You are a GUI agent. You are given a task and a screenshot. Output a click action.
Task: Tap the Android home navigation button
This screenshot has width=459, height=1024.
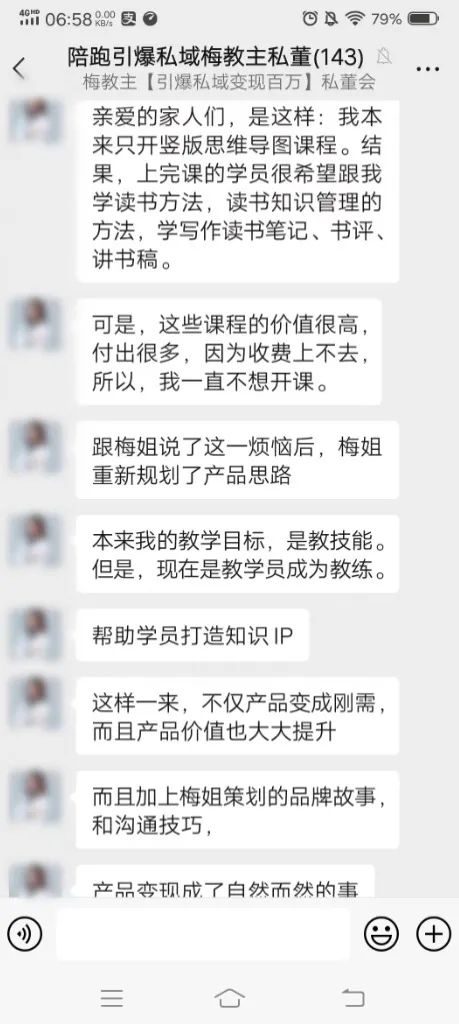[x=229, y=997]
